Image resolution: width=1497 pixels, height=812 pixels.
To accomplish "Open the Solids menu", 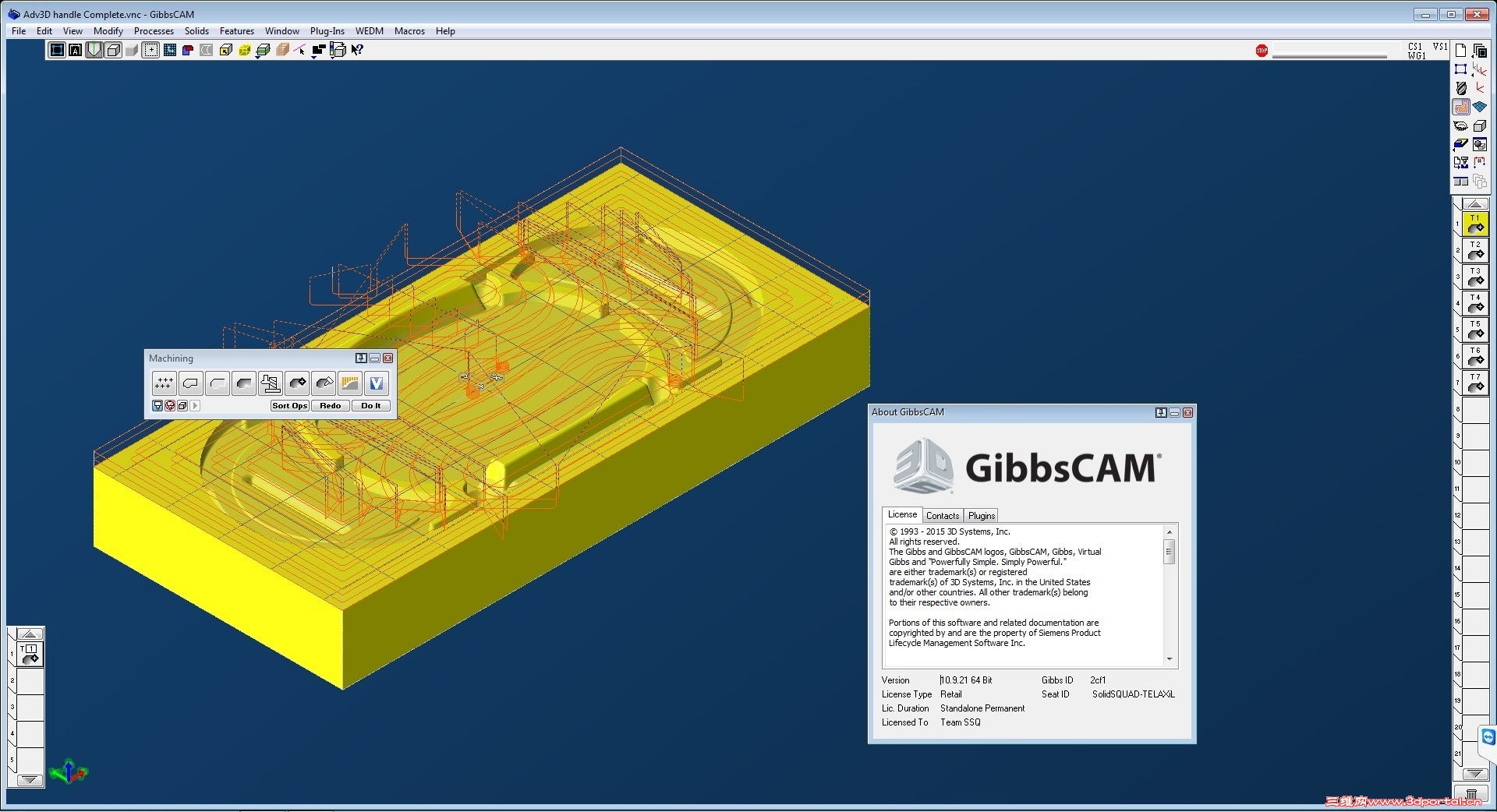I will (x=196, y=31).
